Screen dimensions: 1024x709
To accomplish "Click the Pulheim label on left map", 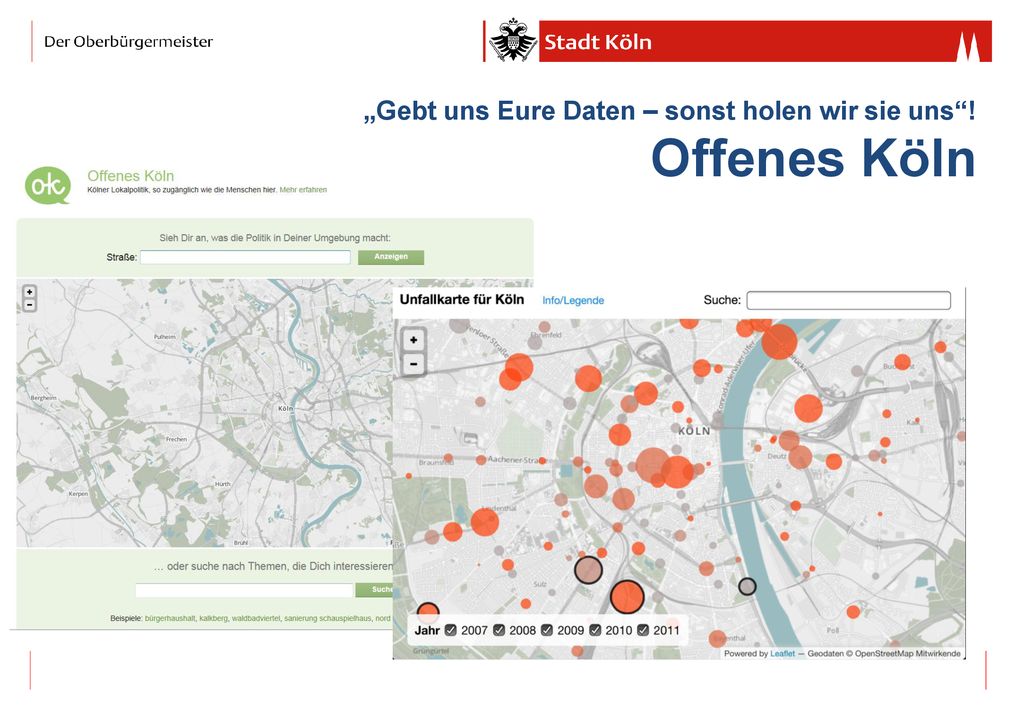I will 165,337.
